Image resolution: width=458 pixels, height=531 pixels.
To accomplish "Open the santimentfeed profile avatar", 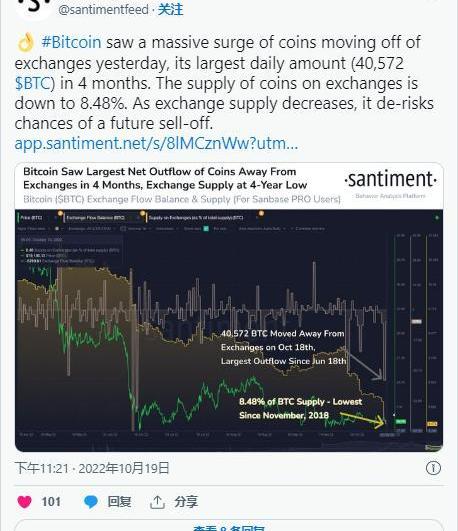I will click(34, 8).
